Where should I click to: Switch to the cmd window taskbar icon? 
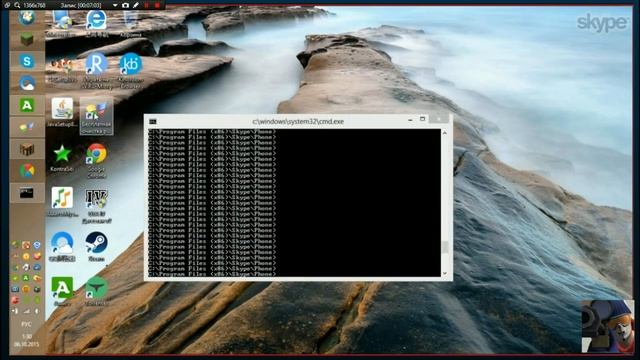(x=27, y=193)
